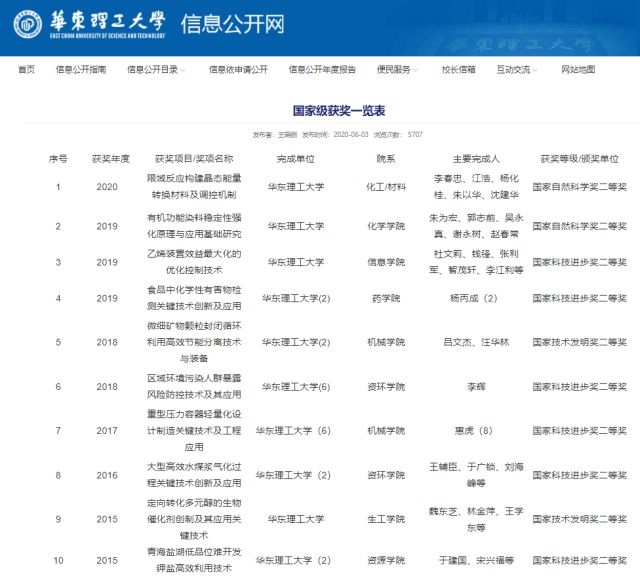Click the 获奖年度 column header

[111, 159]
